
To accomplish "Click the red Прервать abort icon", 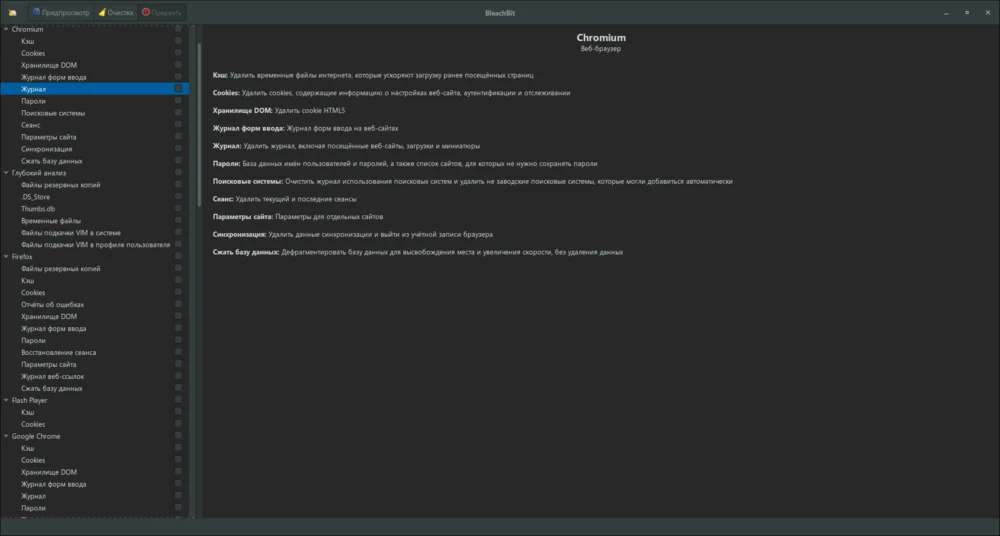I will coord(145,11).
